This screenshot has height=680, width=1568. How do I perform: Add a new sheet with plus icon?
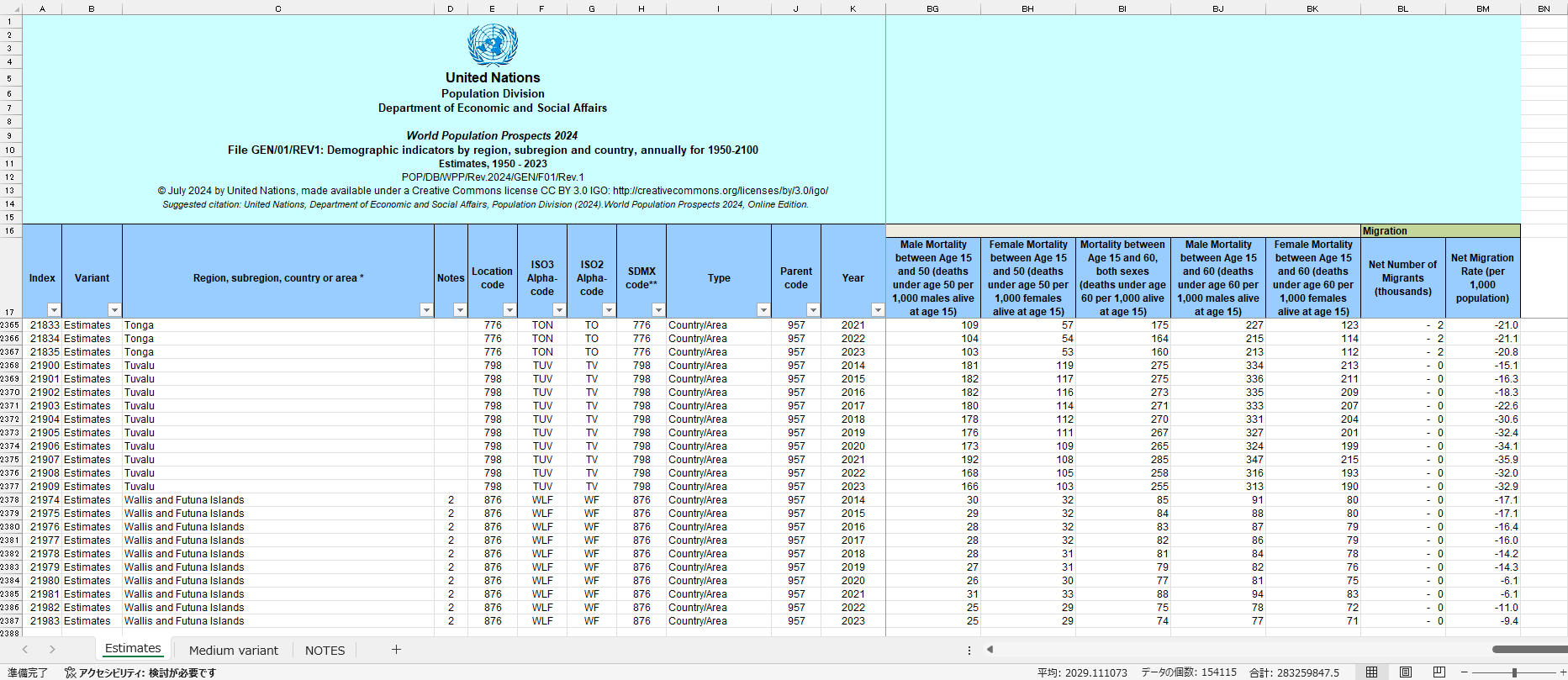[396, 649]
